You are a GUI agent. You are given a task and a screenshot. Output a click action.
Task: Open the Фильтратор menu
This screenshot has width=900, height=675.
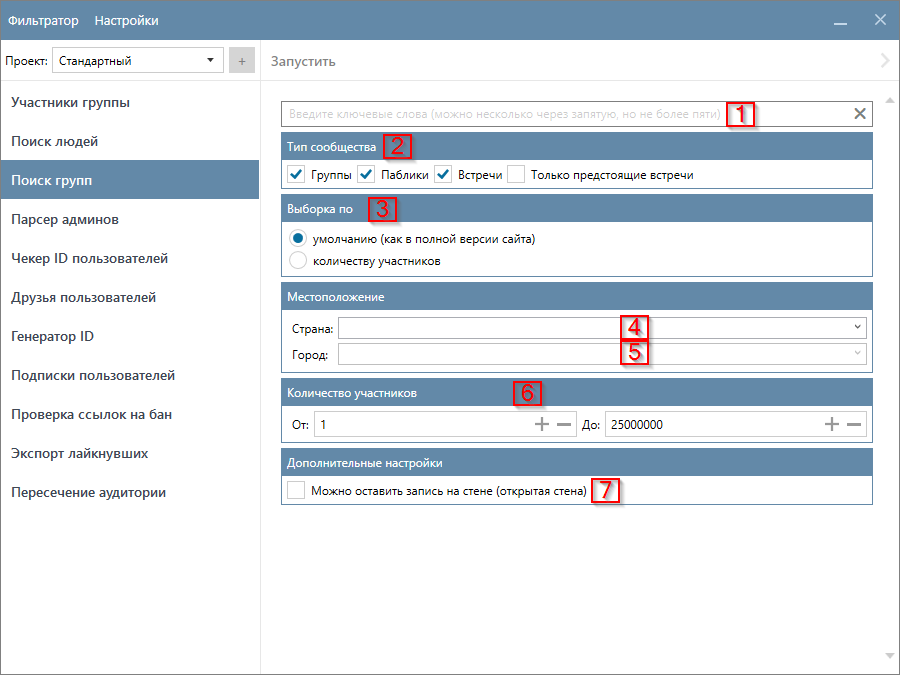click(x=42, y=21)
